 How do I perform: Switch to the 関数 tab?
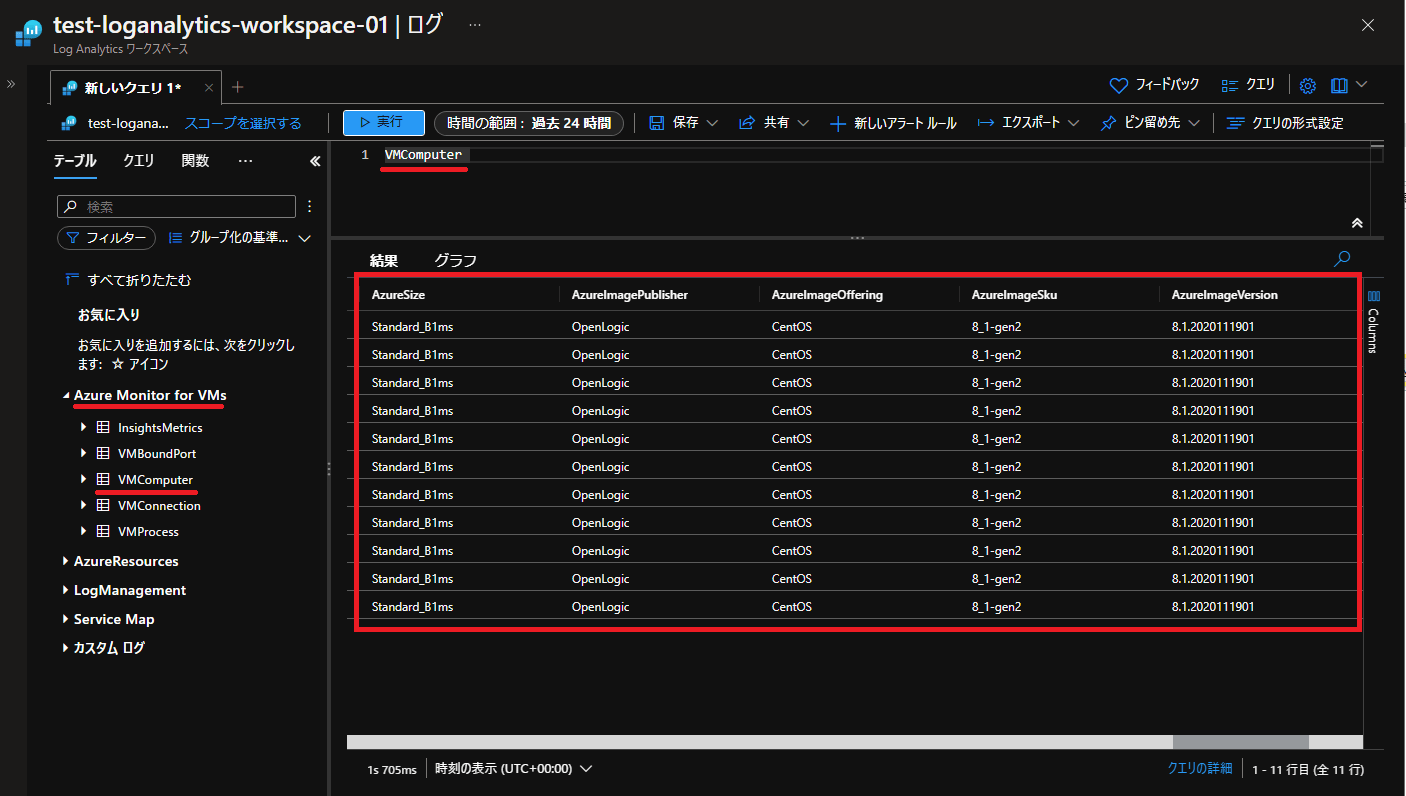pyautogui.click(x=195, y=160)
